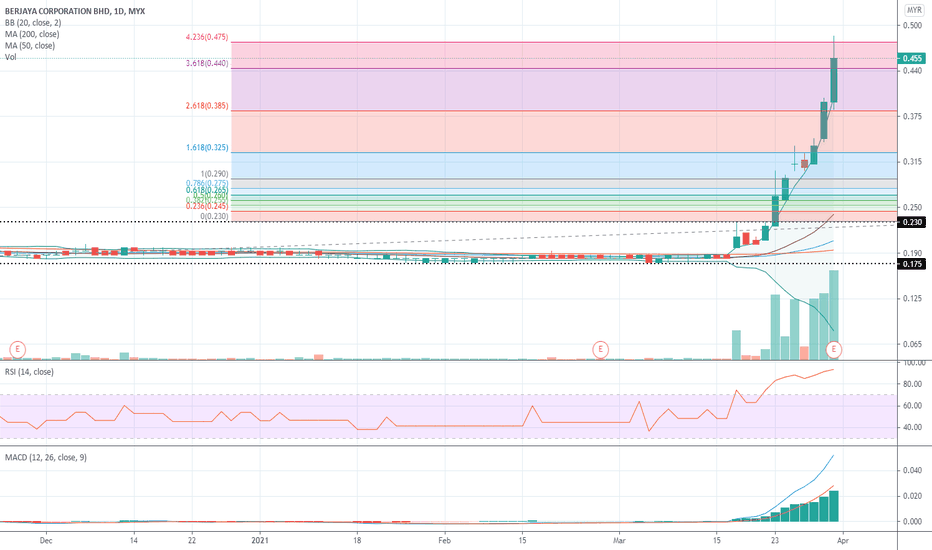
Task: Click the latest tall green candlestick
Action: click(834, 80)
